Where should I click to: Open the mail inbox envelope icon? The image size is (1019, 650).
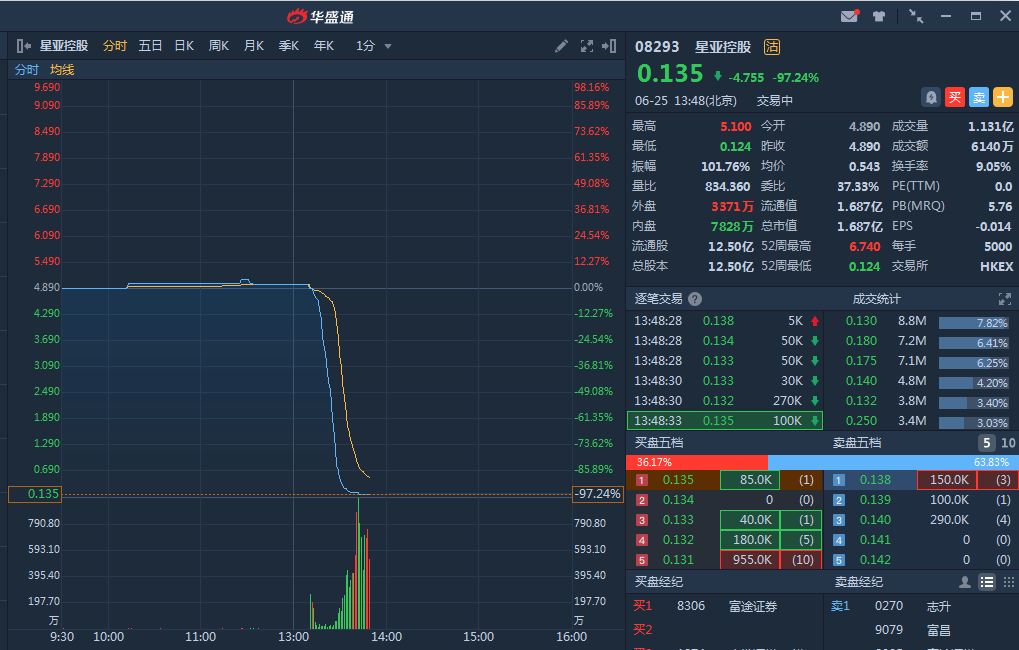[849, 16]
